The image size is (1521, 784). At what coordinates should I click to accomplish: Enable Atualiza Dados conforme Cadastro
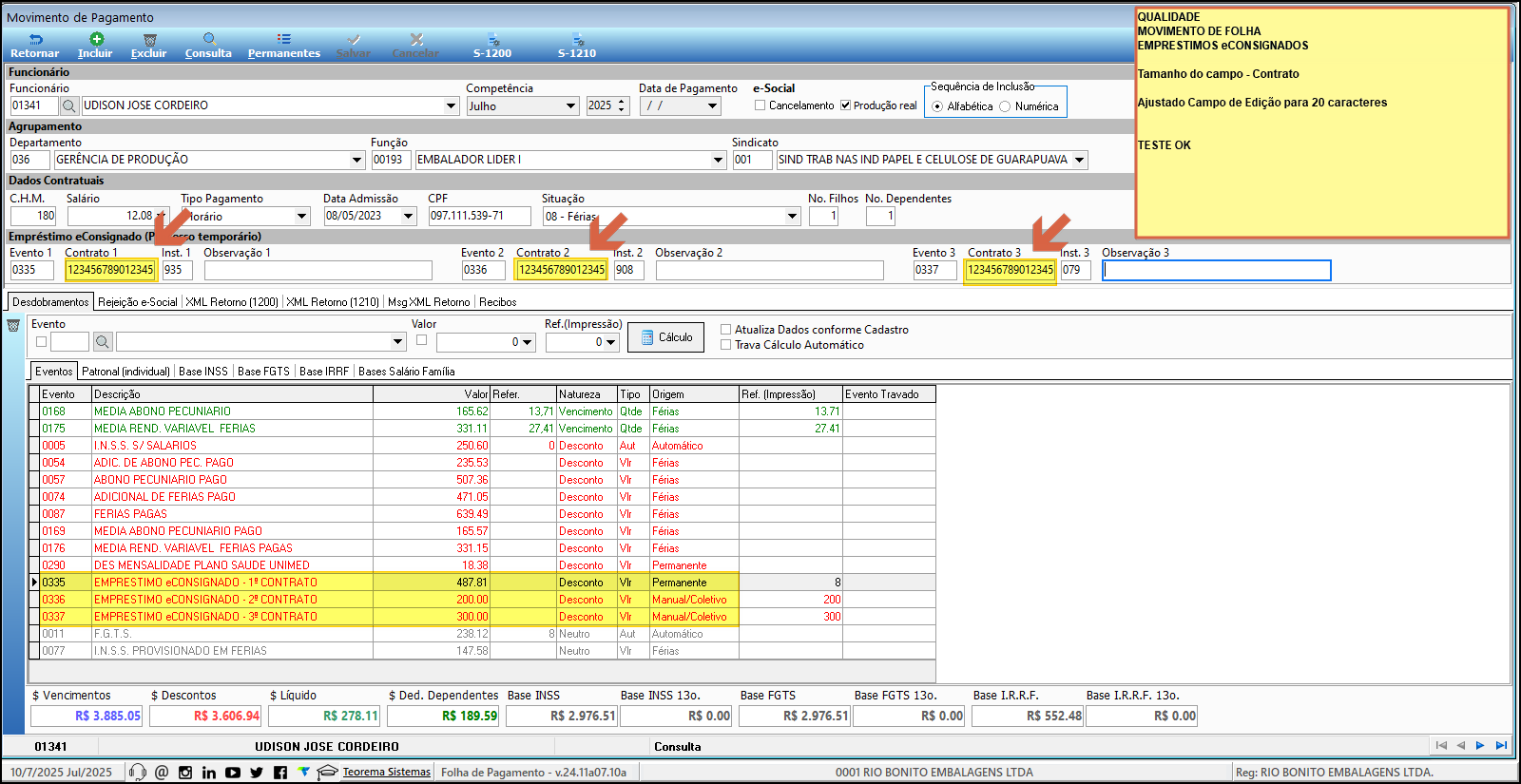tap(725, 330)
